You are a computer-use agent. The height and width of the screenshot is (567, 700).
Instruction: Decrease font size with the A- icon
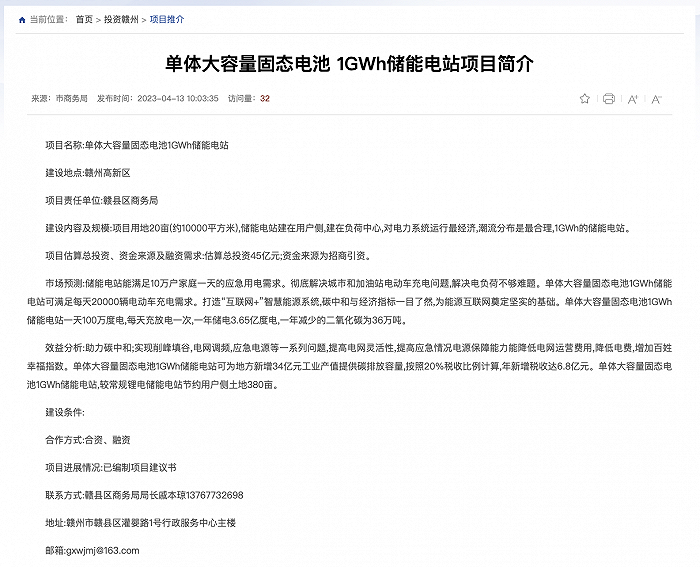pyautogui.click(x=656, y=99)
